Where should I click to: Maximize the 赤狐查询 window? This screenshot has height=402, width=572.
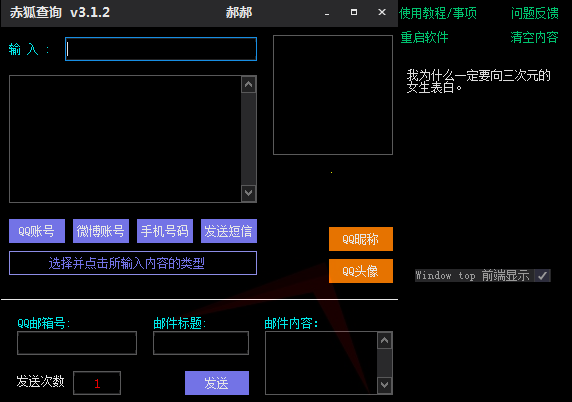pos(354,12)
